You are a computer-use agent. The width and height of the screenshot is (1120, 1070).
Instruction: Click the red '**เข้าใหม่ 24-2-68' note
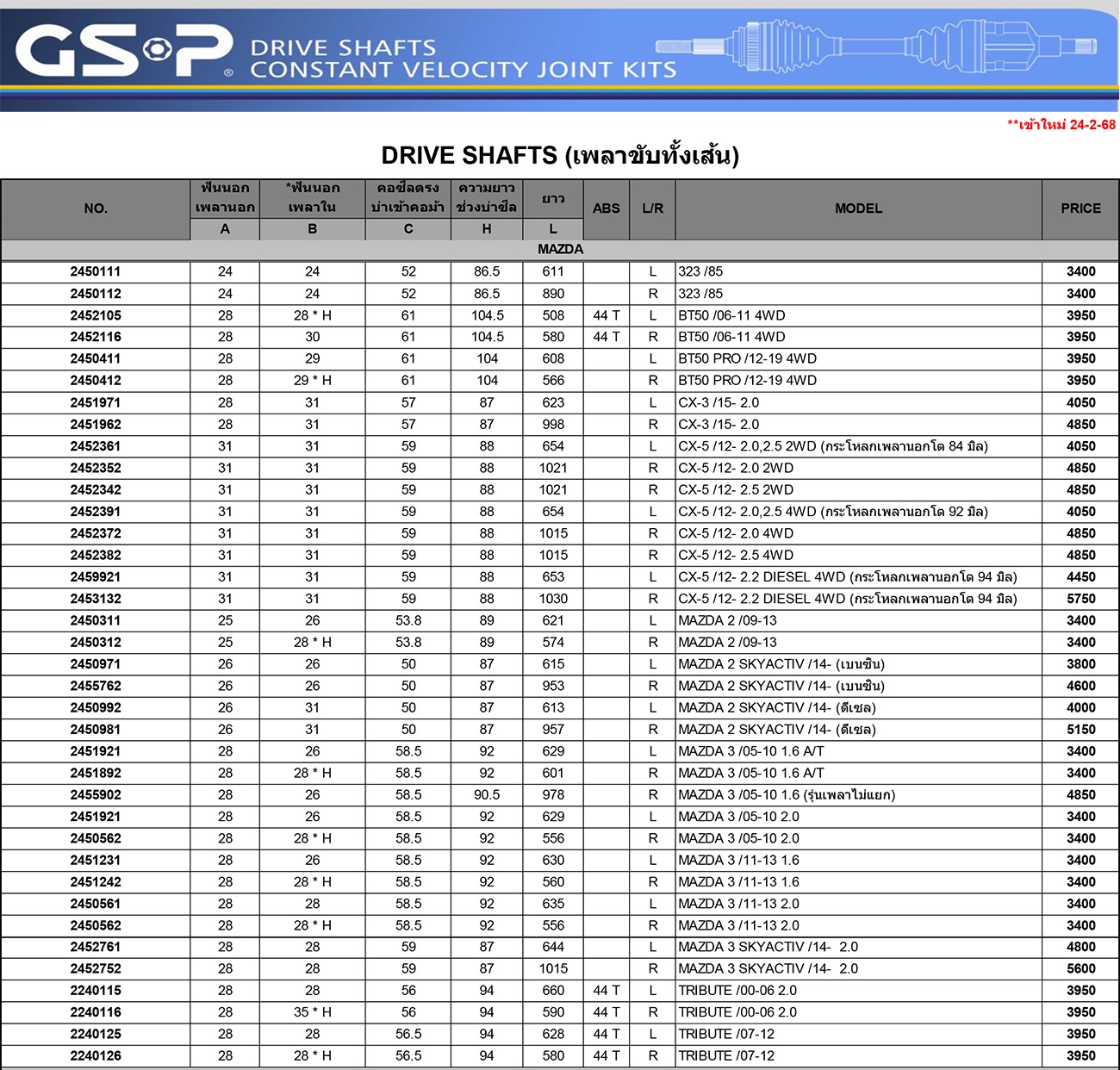[x=1061, y=125]
